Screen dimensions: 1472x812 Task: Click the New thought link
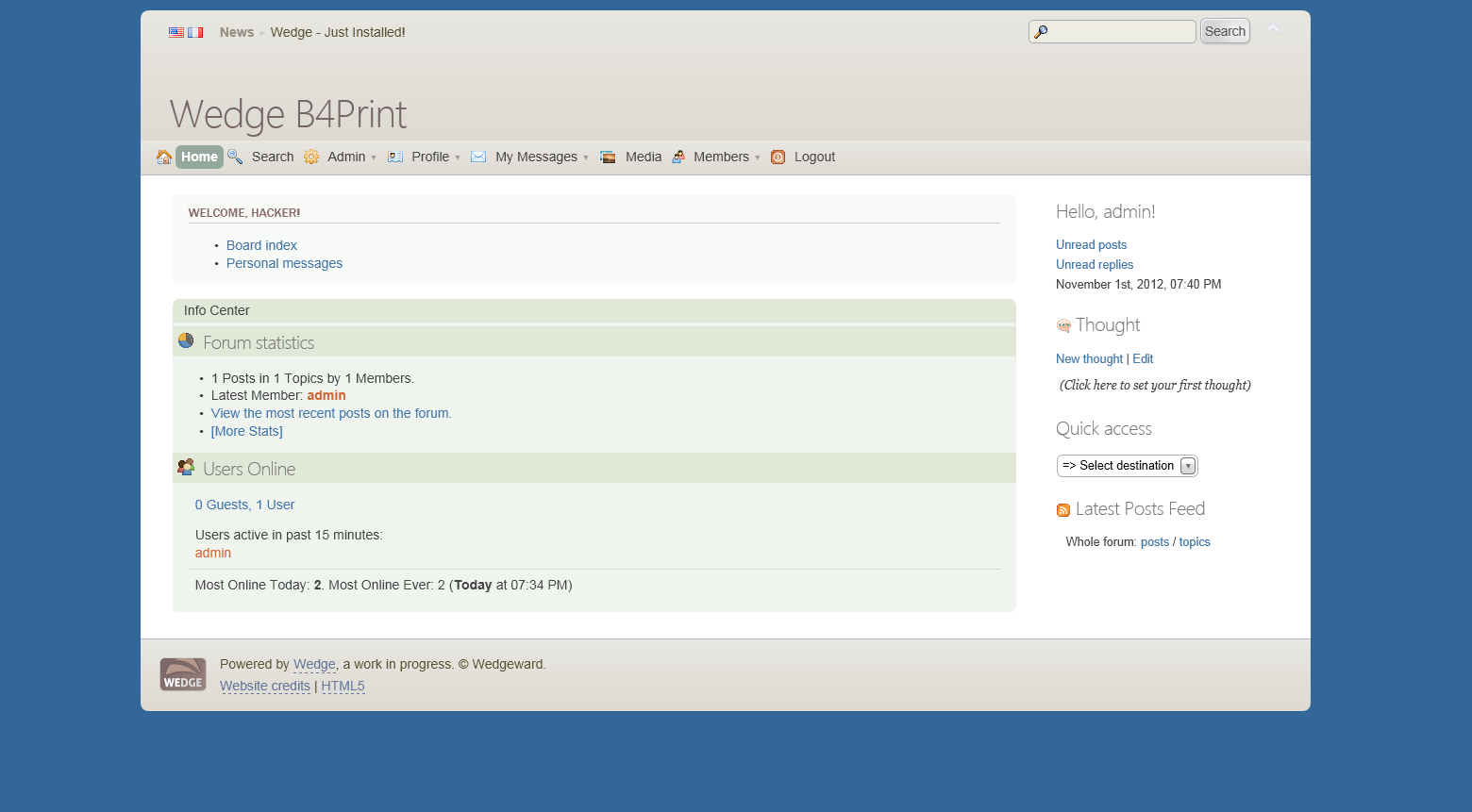click(1089, 358)
